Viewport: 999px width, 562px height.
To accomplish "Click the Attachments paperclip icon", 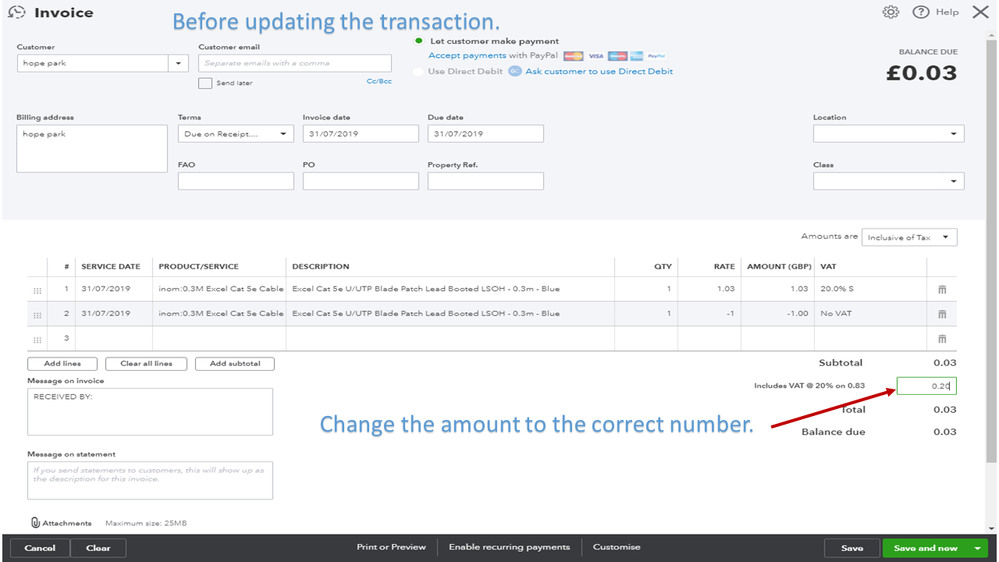I will pyautogui.click(x=35, y=522).
